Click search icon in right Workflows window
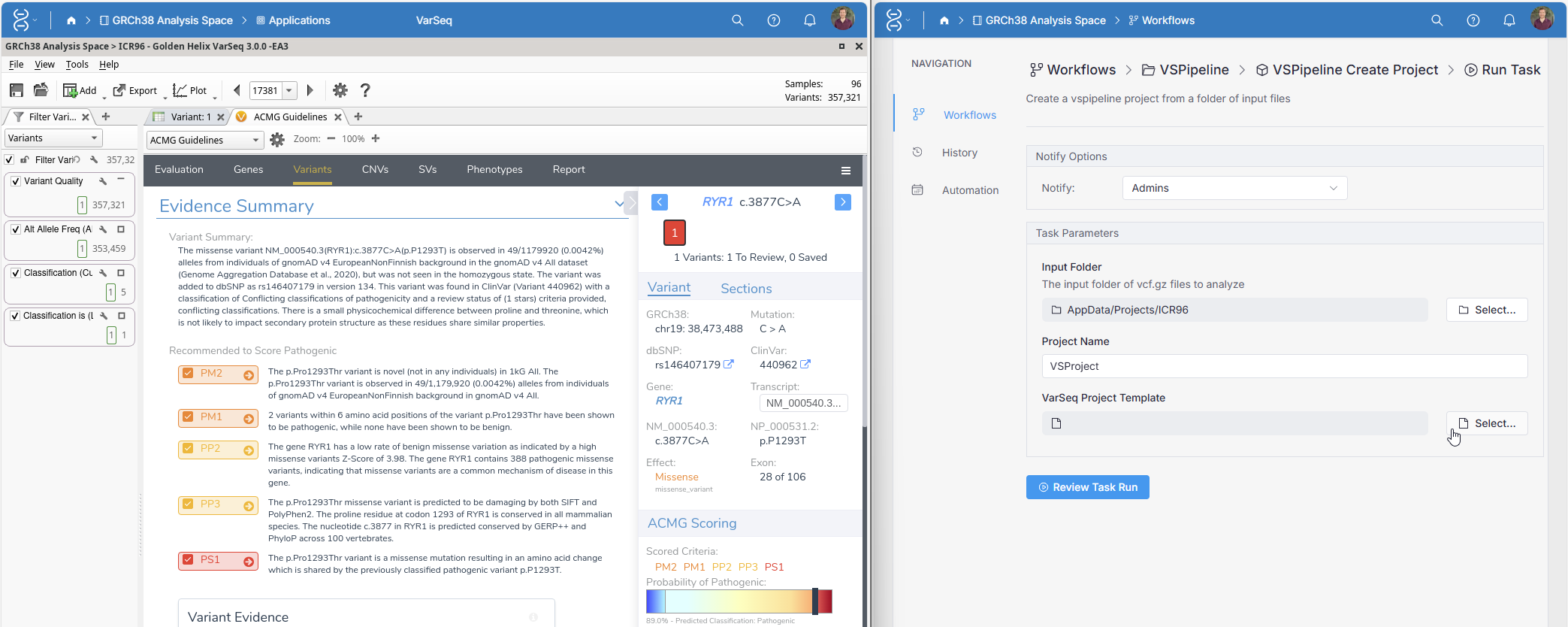The height and width of the screenshot is (627, 1568). pyautogui.click(x=1437, y=20)
